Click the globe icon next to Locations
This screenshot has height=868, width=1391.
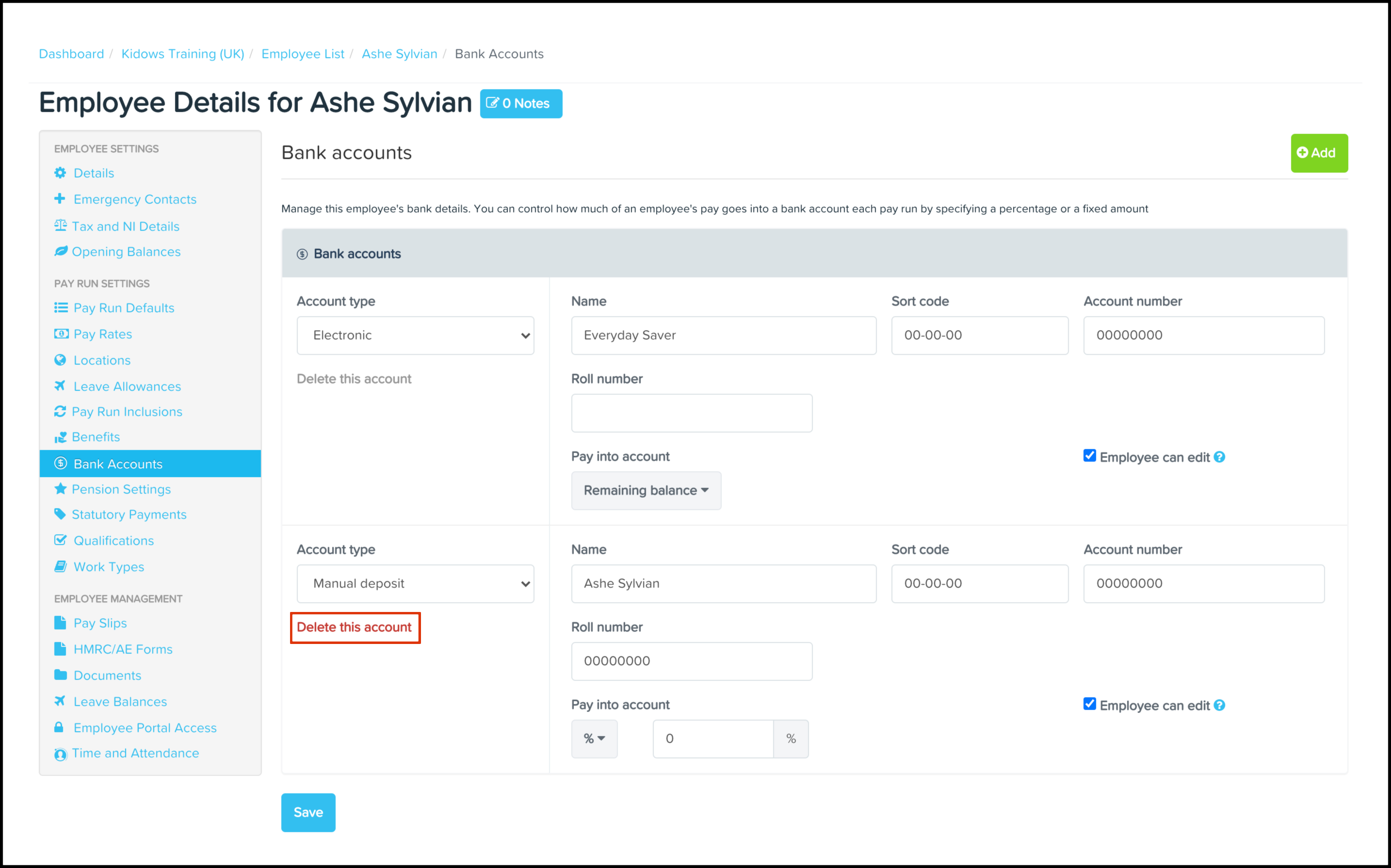[60, 360]
